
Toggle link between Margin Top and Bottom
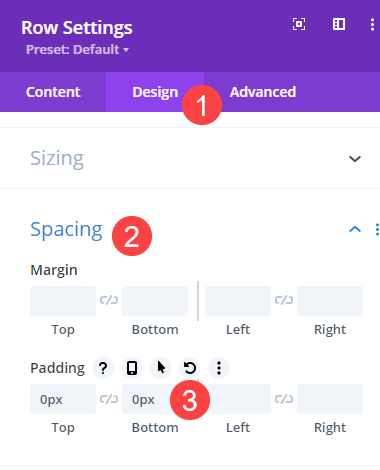point(109,300)
